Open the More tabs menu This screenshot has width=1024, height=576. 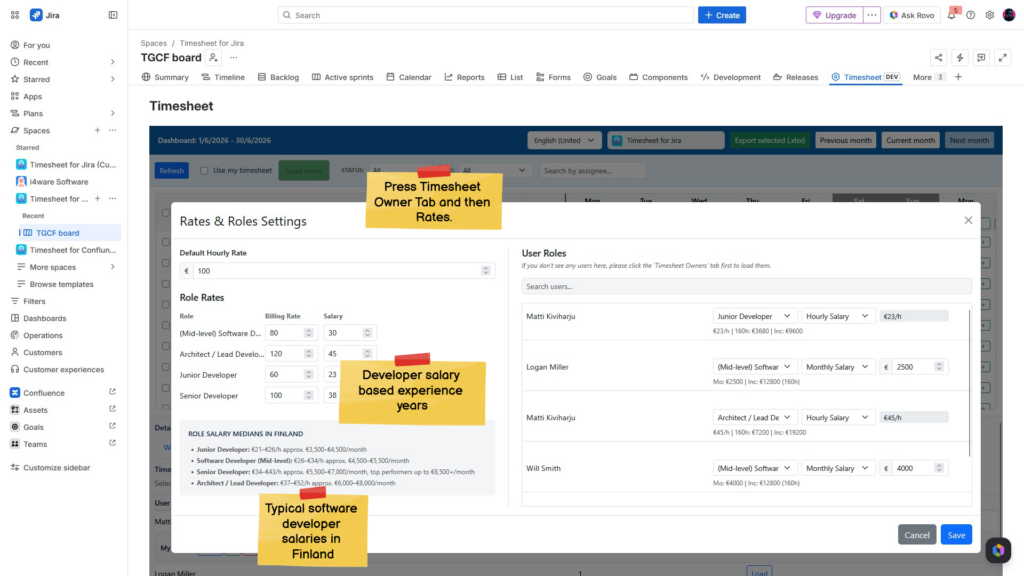(928, 77)
